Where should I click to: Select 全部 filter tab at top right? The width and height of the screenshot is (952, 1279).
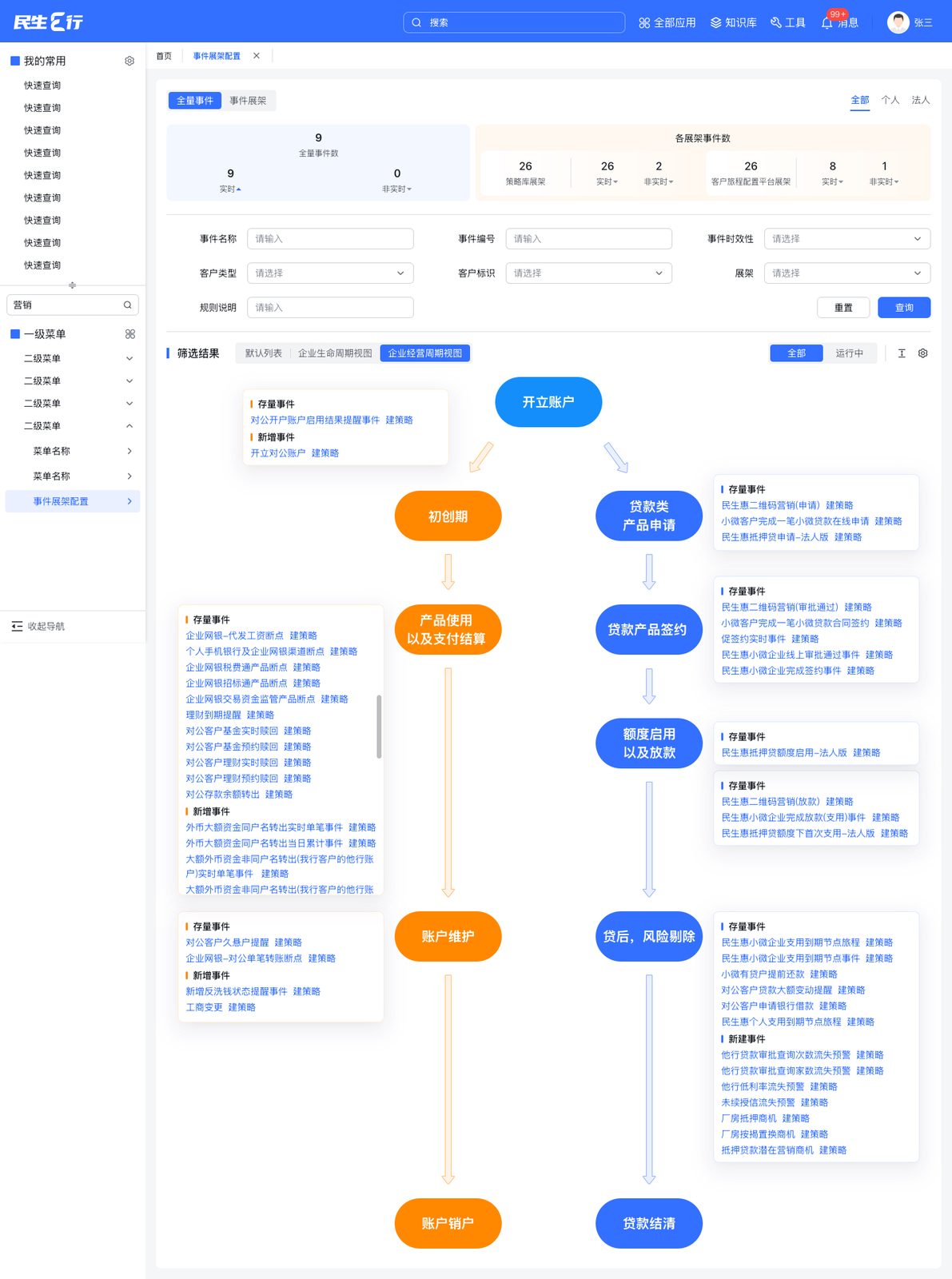[860, 100]
